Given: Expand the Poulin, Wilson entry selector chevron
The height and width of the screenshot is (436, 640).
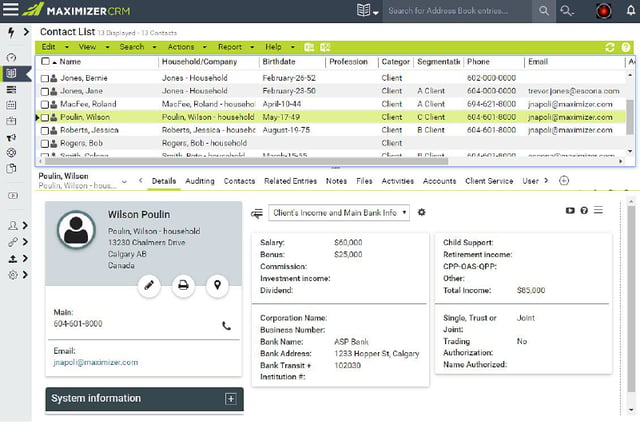Looking at the screenshot, I should coord(124,181).
